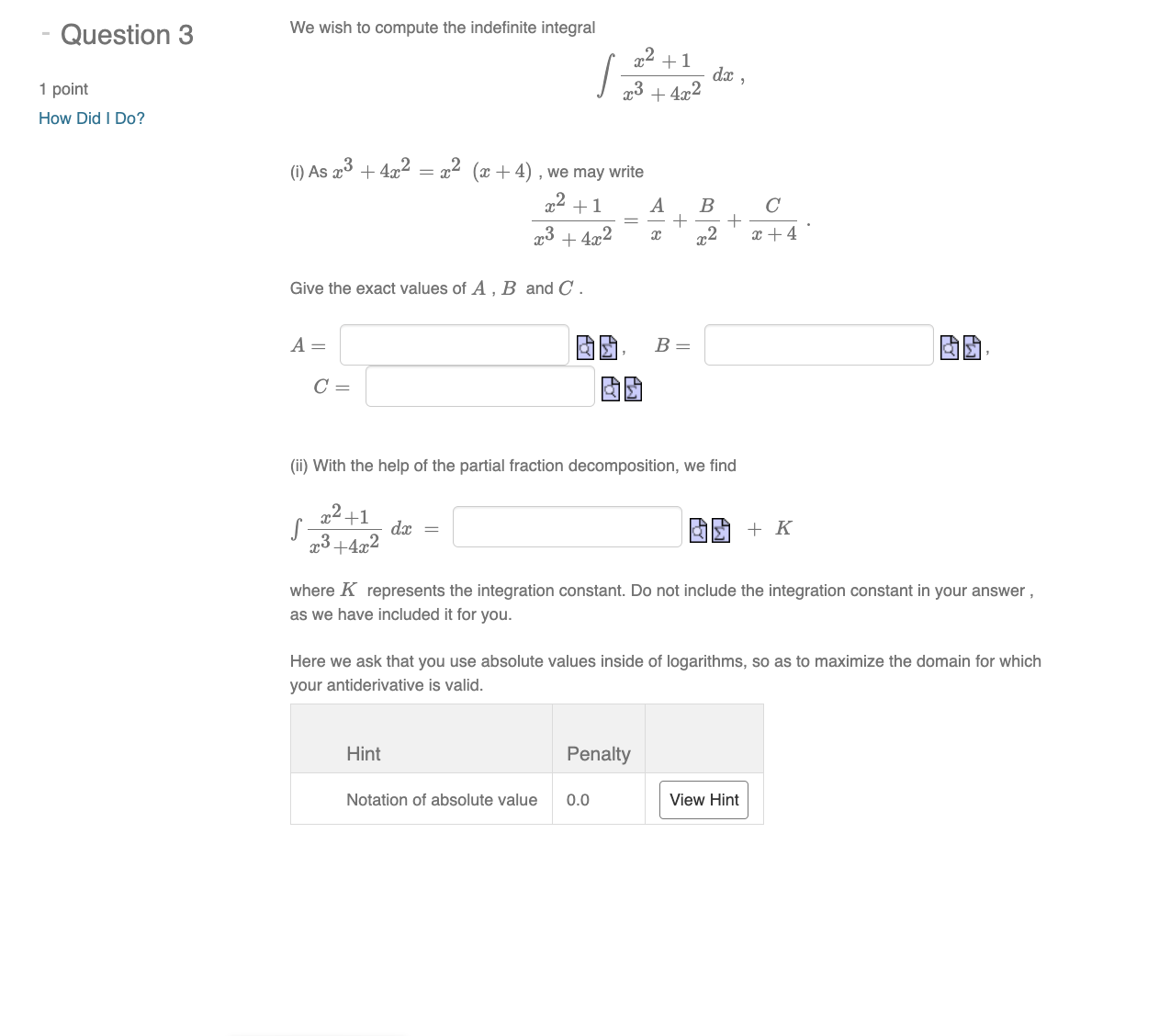Open the Preview icon for answer A

pos(585,347)
